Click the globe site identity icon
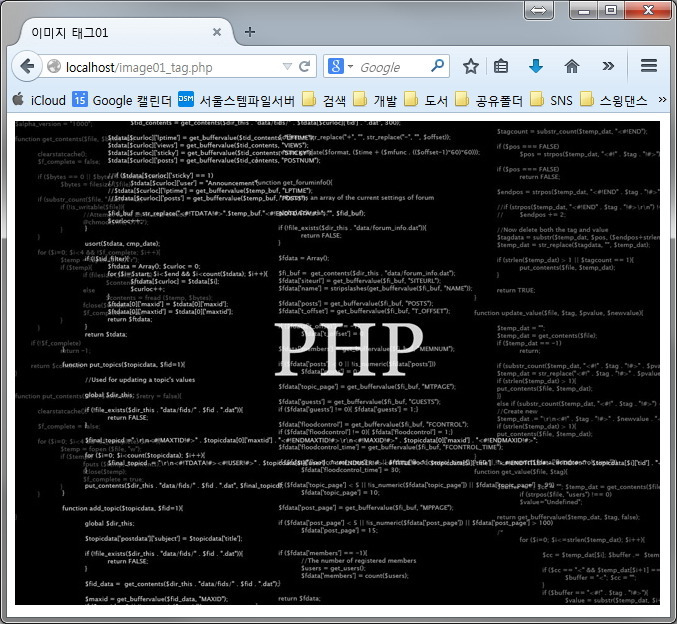Image resolution: width=677 pixels, height=624 pixels. click(x=54, y=67)
